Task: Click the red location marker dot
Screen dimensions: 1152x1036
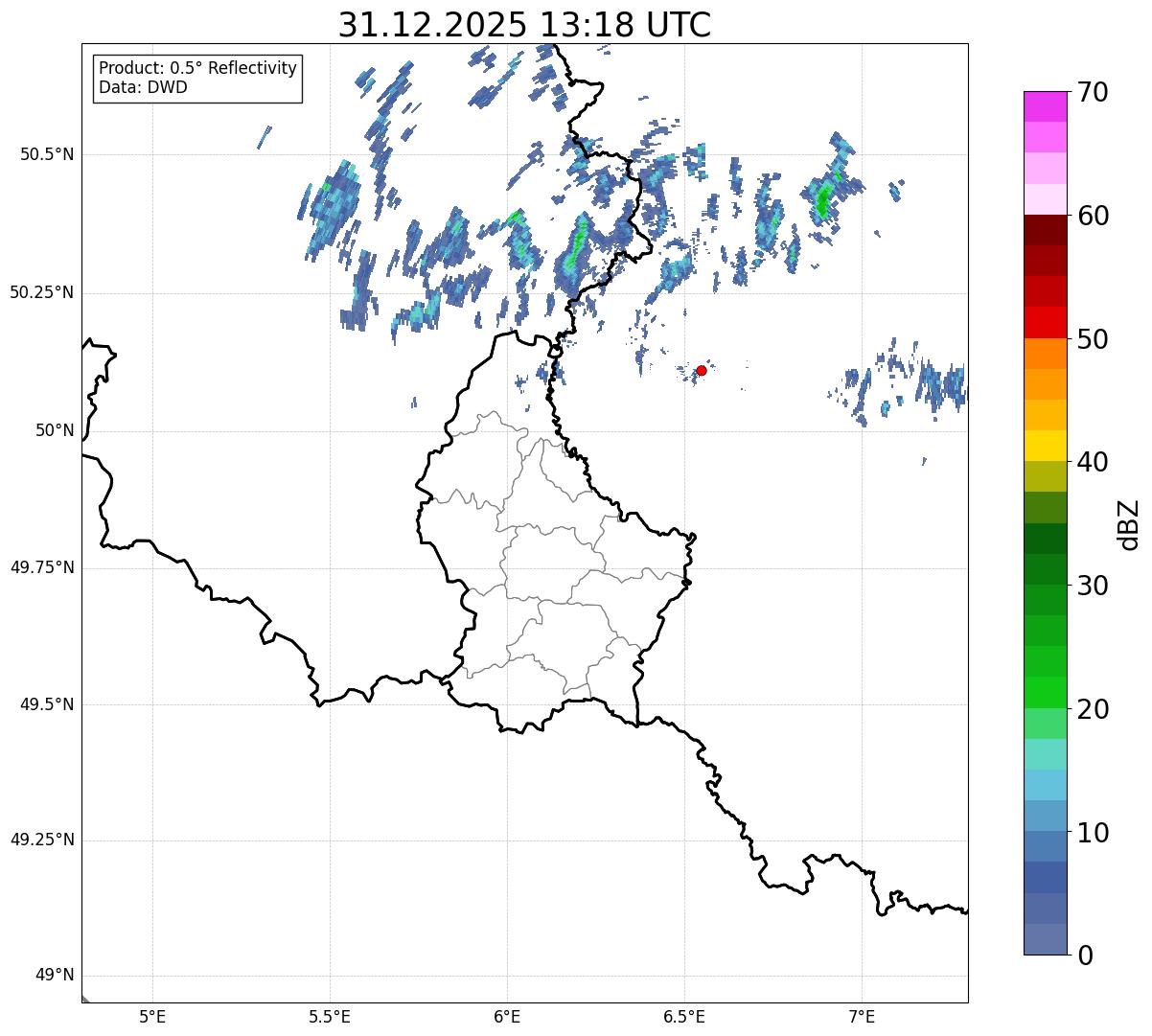Action: coord(702,370)
